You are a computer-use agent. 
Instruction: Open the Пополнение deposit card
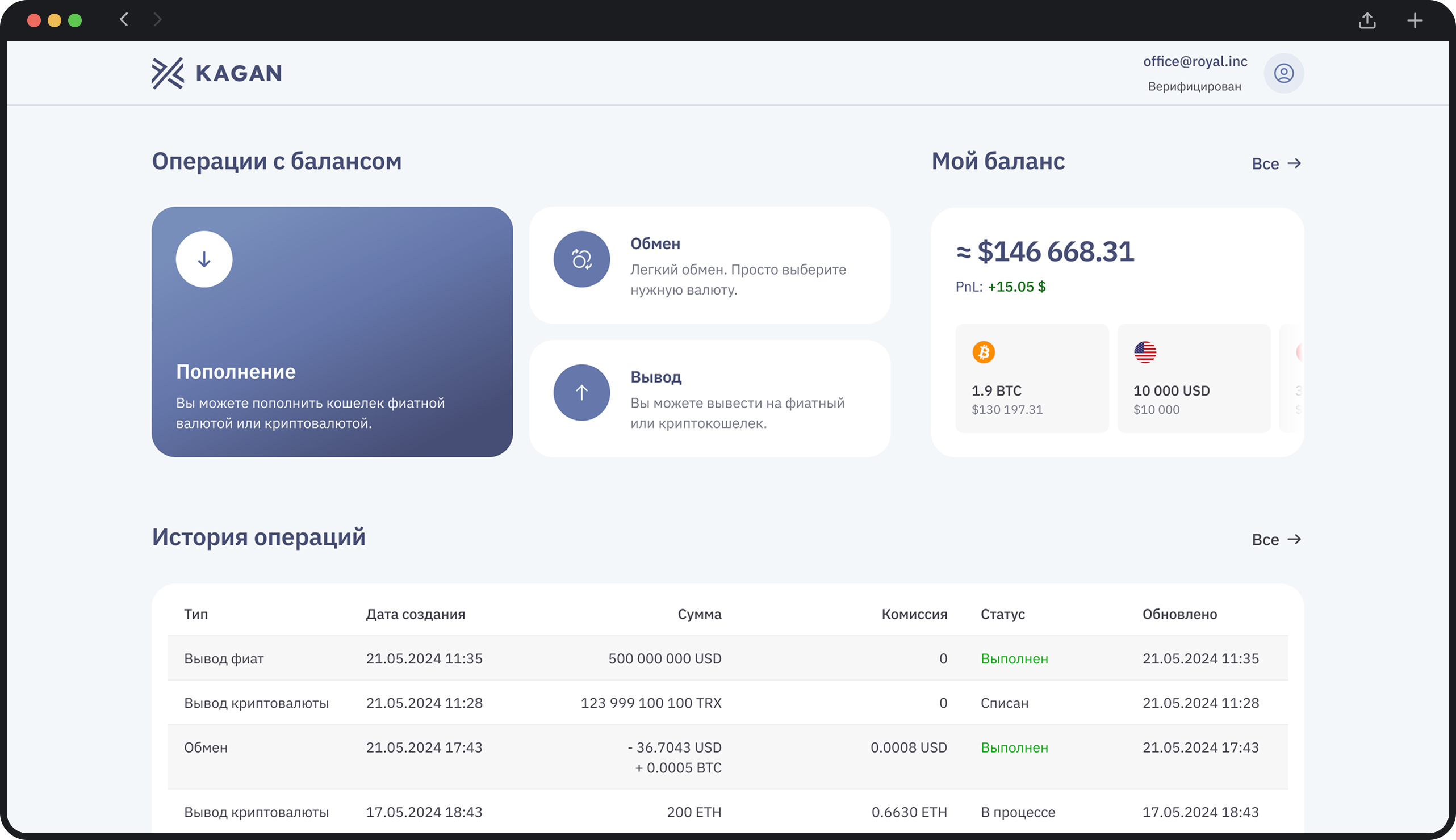coord(332,331)
